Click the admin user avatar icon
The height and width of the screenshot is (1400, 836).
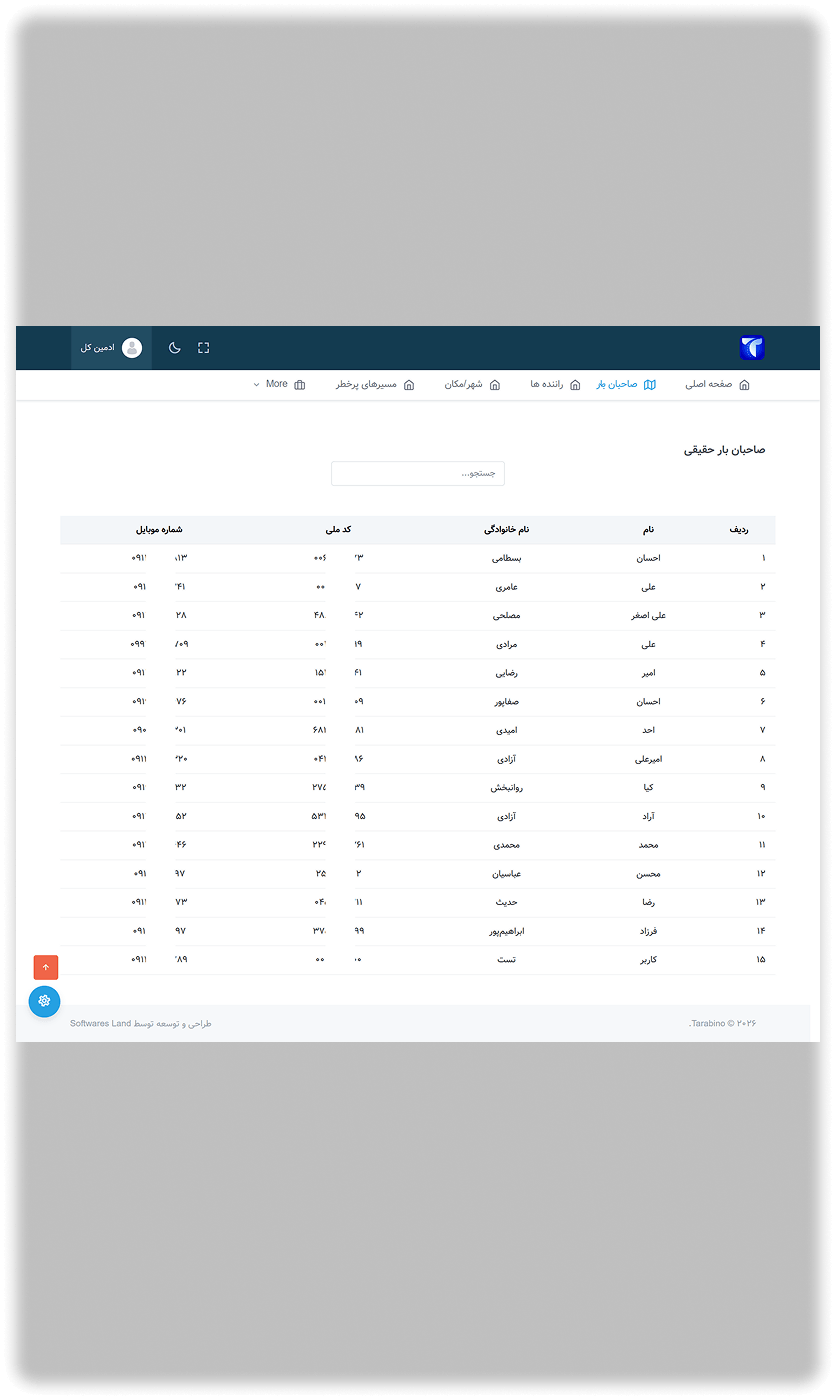pyautogui.click(x=132, y=348)
